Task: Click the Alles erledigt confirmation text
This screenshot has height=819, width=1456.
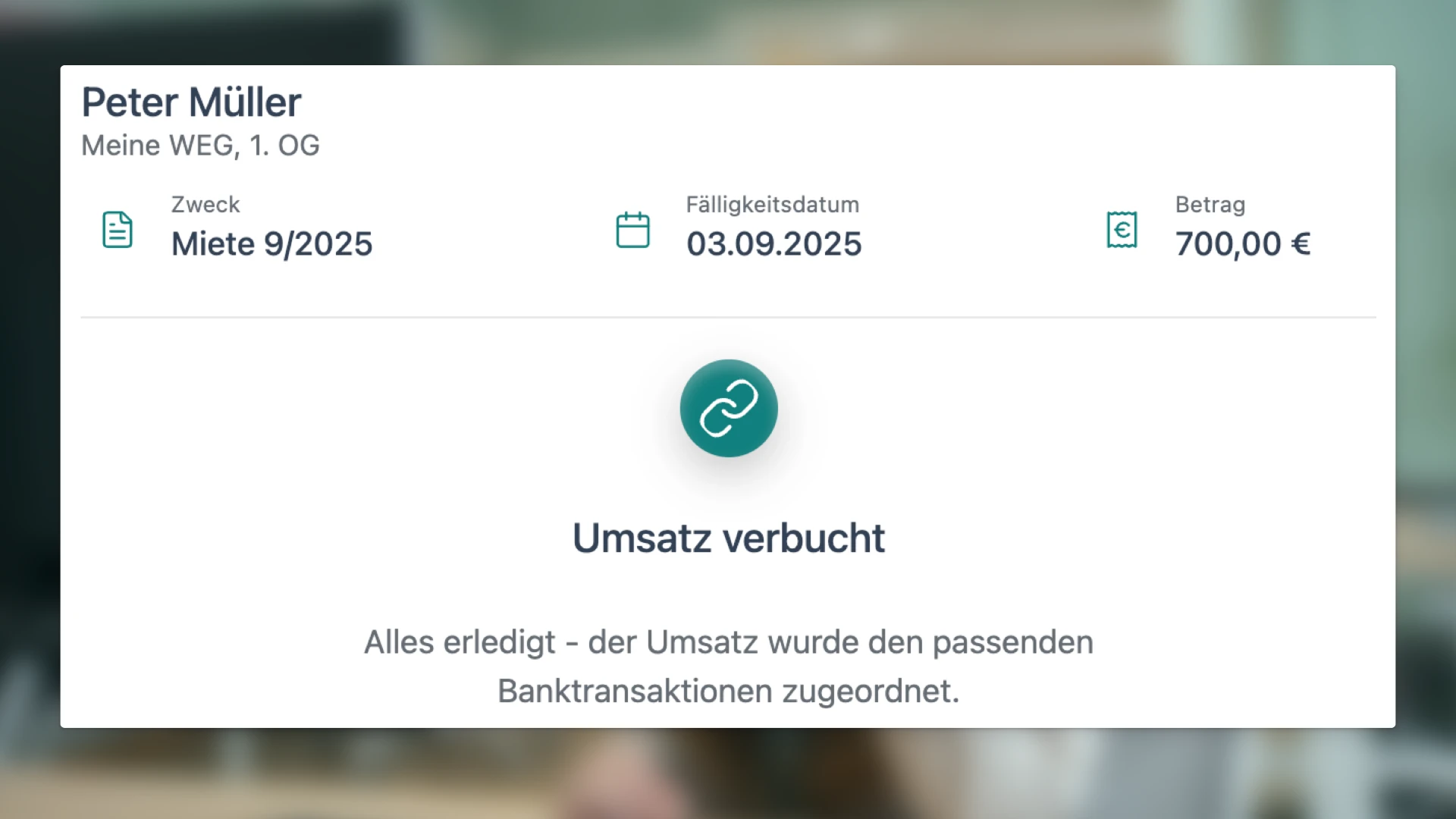Action: point(729,642)
